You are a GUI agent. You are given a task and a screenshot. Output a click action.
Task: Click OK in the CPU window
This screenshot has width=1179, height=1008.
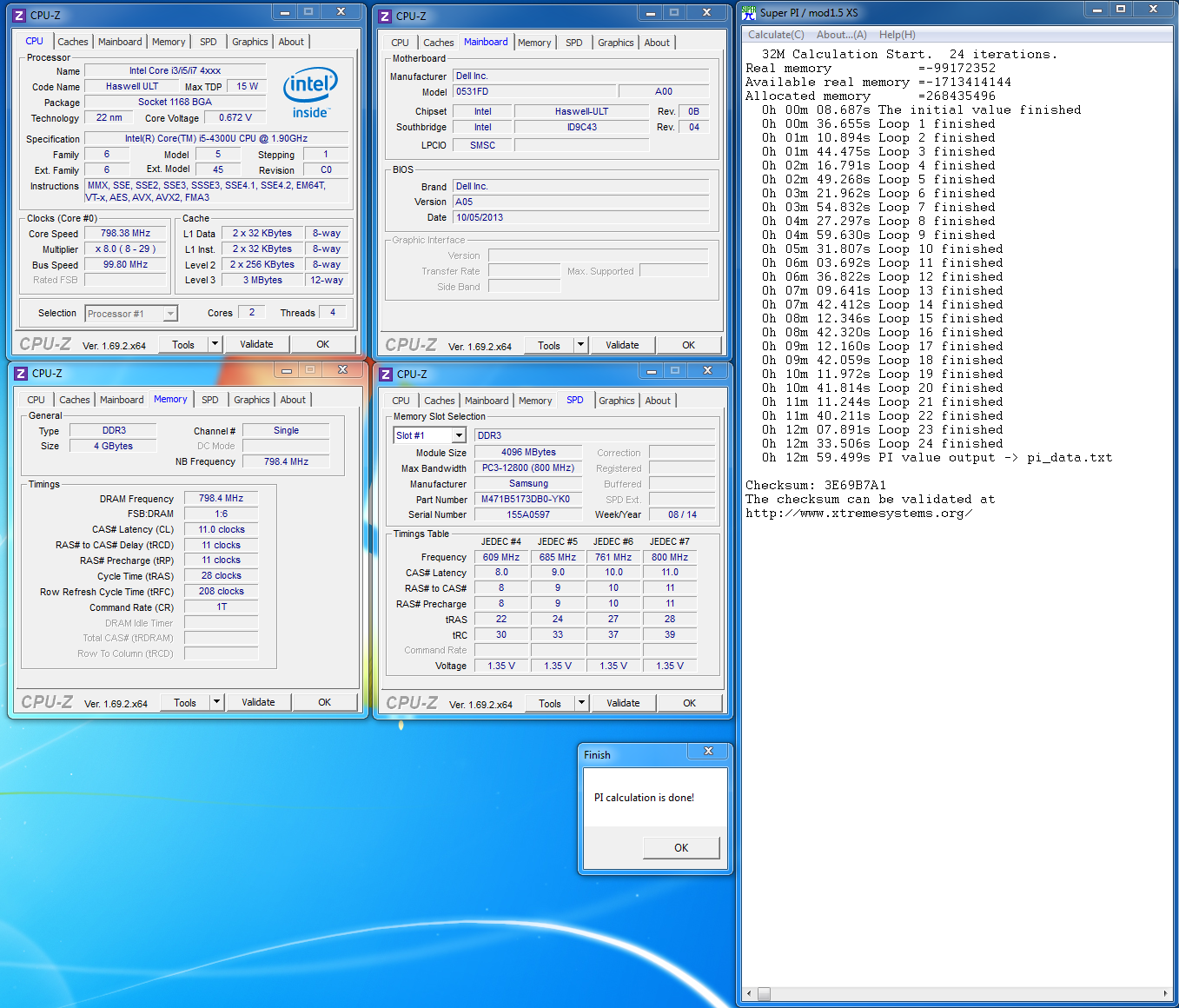click(322, 344)
